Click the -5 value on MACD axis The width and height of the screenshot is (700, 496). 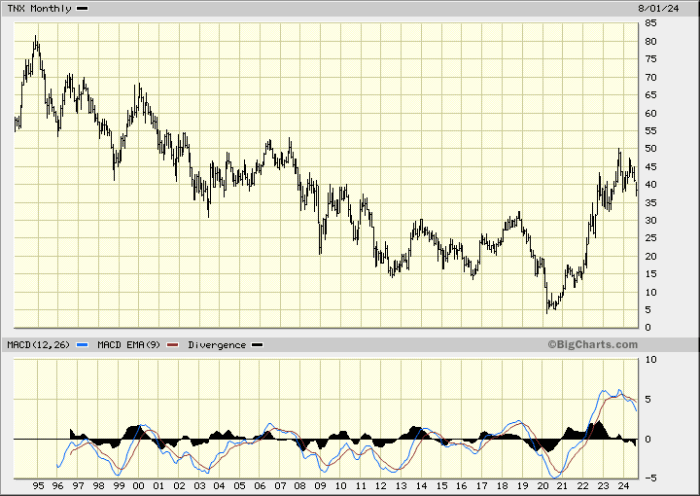[x=650, y=477]
